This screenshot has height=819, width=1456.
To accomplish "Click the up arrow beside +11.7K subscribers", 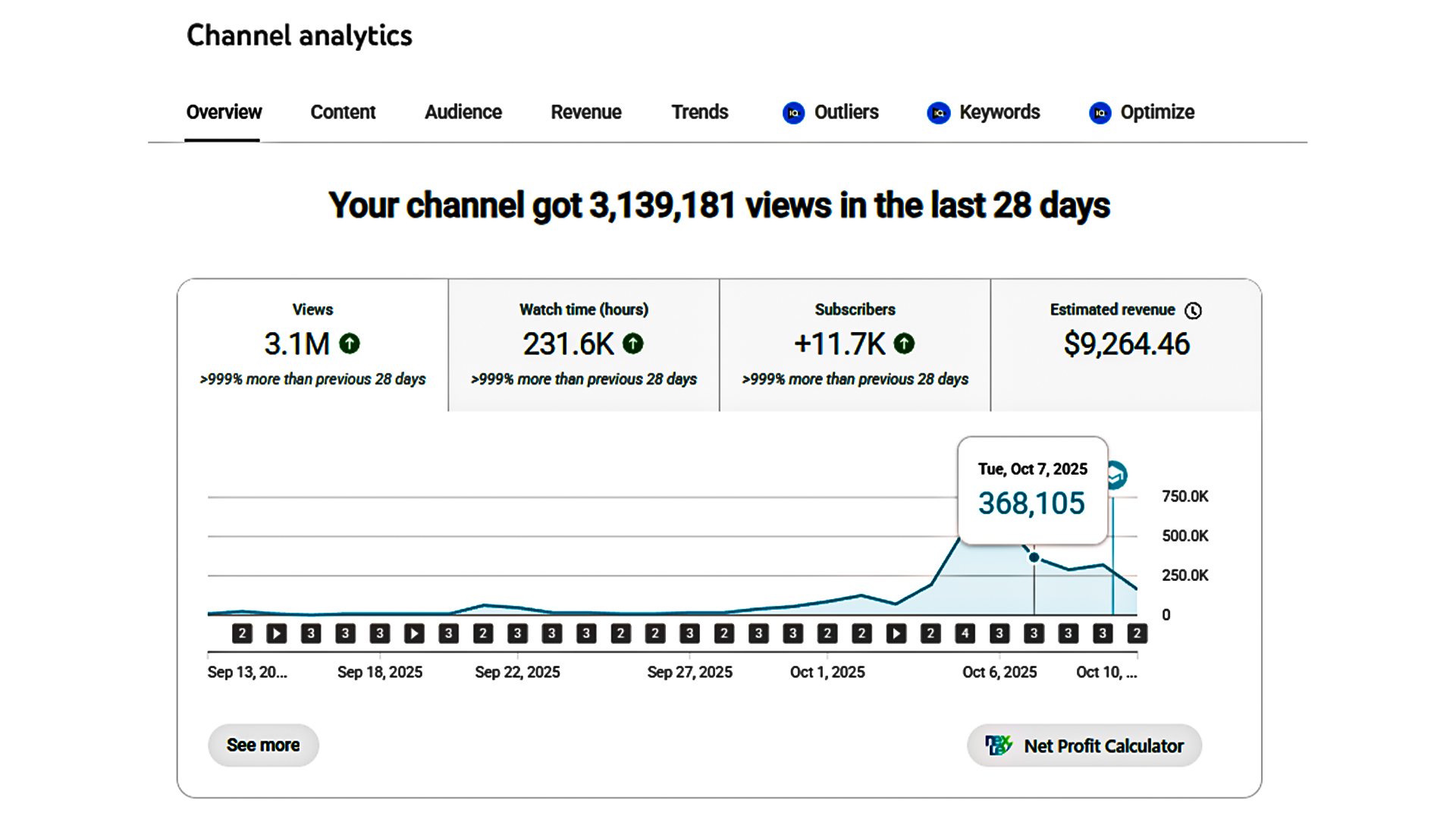I will coord(904,344).
